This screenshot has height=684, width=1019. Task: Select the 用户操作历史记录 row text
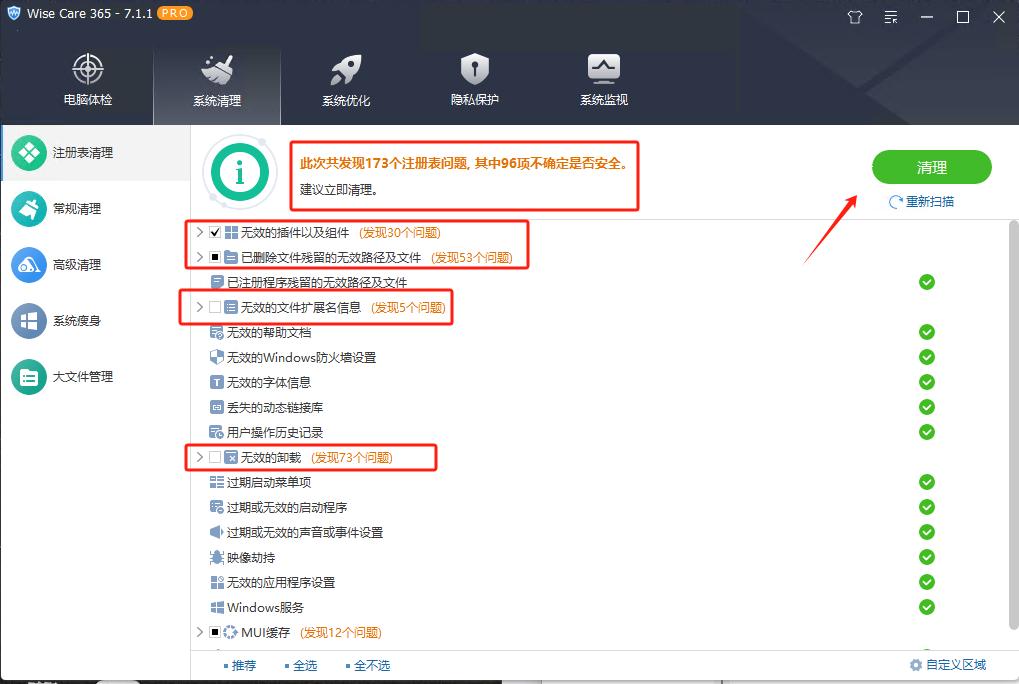(275, 432)
